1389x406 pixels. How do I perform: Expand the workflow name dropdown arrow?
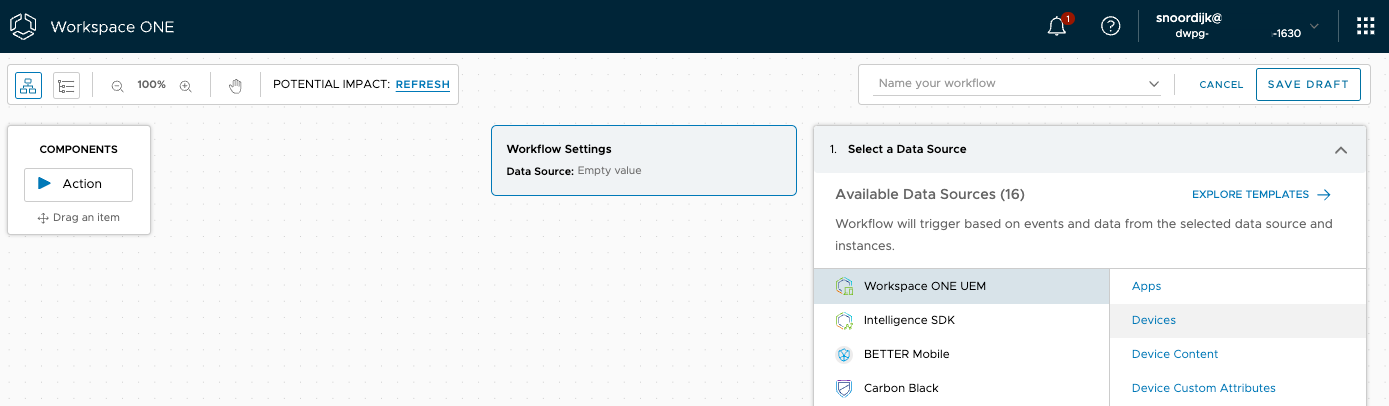(x=1154, y=84)
